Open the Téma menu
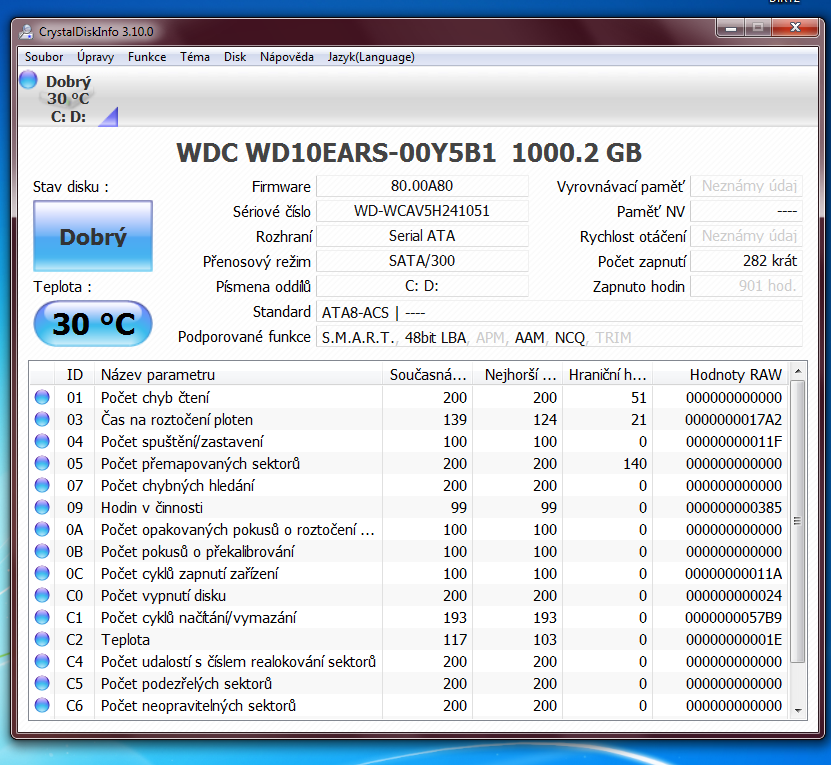 (x=195, y=57)
